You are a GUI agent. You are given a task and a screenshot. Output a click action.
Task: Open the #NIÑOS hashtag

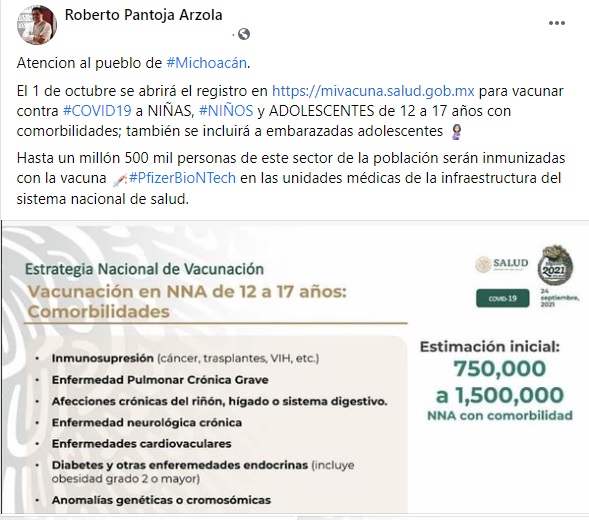(x=226, y=111)
